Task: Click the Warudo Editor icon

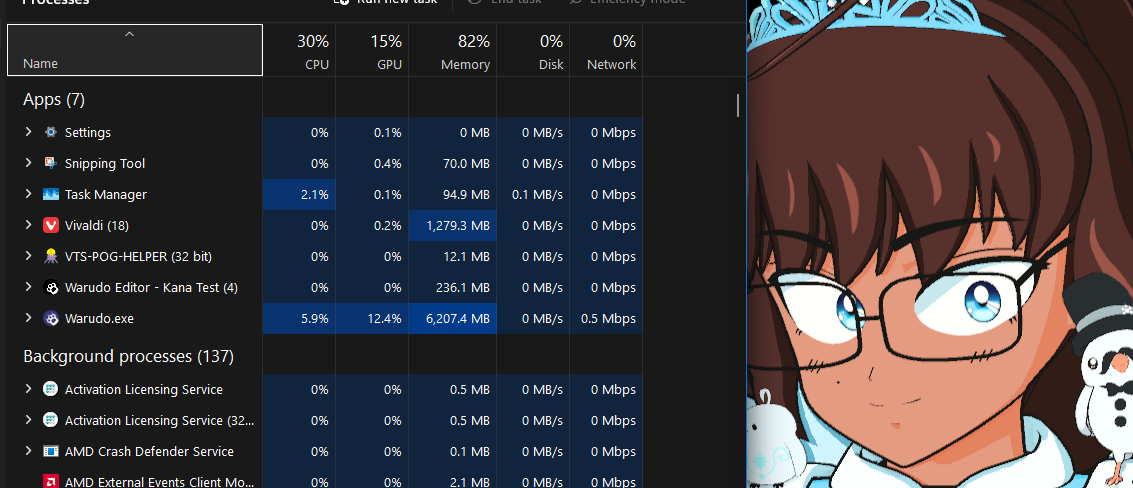Action: pyautogui.click(x=51, y=288)
